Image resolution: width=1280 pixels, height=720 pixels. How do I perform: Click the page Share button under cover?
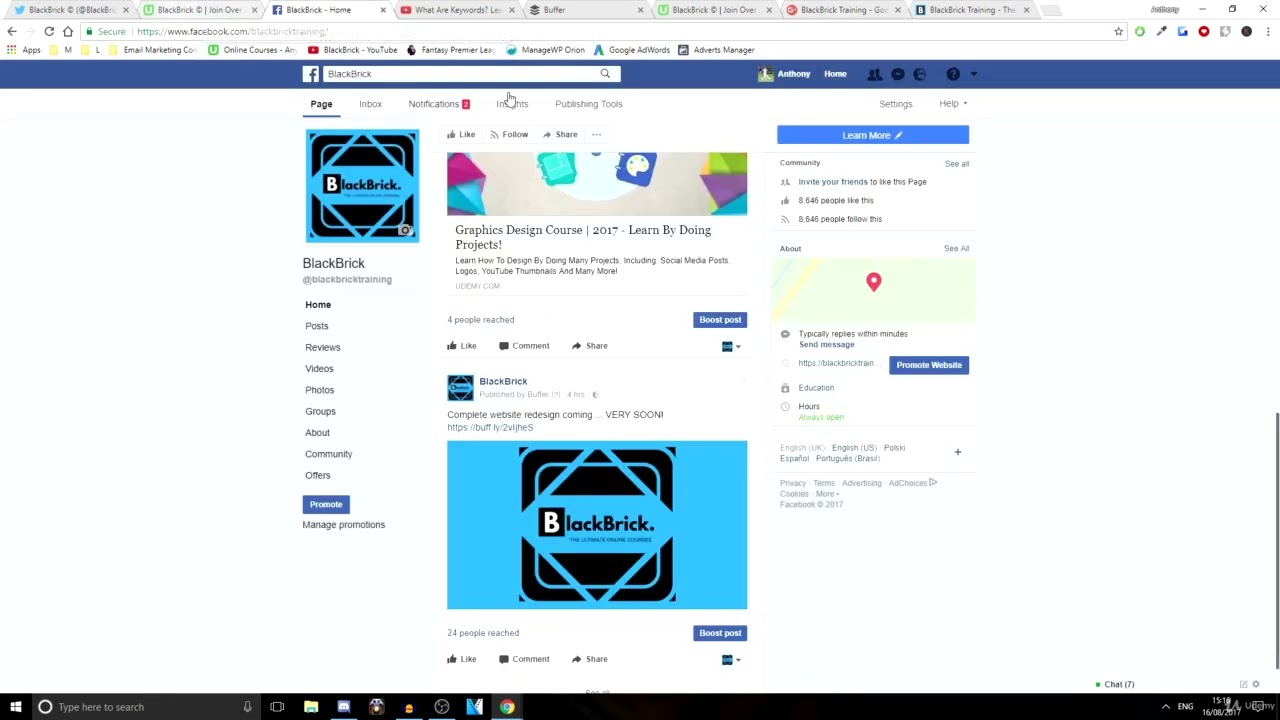tap(560, 134)
